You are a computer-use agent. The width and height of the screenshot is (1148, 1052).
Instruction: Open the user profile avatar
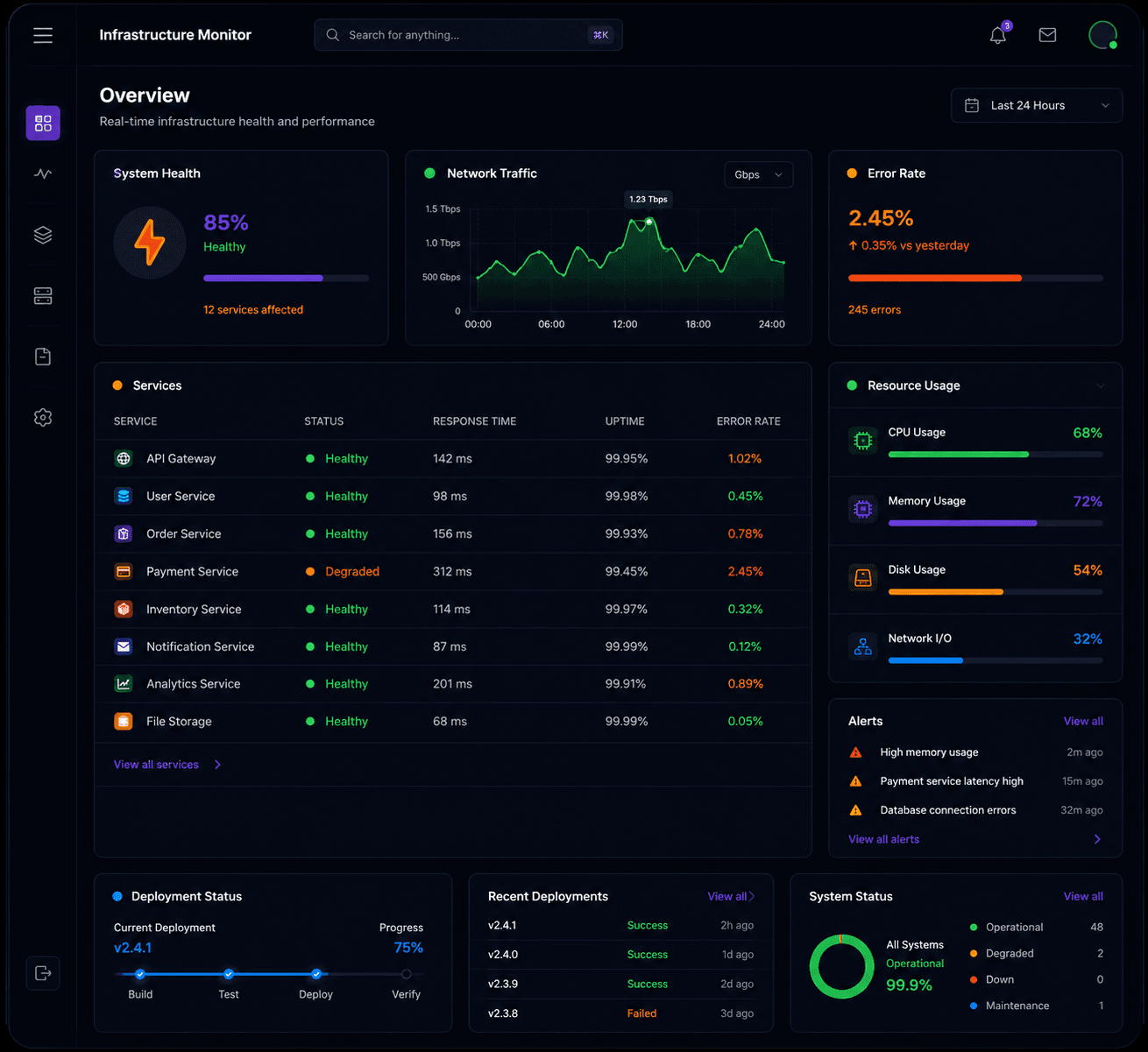click(x=1102, y=35)
